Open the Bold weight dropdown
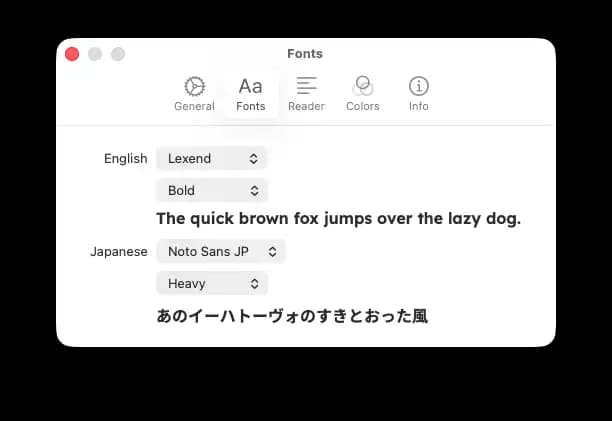The height and width of the screenshot is (421, 612). pos(212,190)
